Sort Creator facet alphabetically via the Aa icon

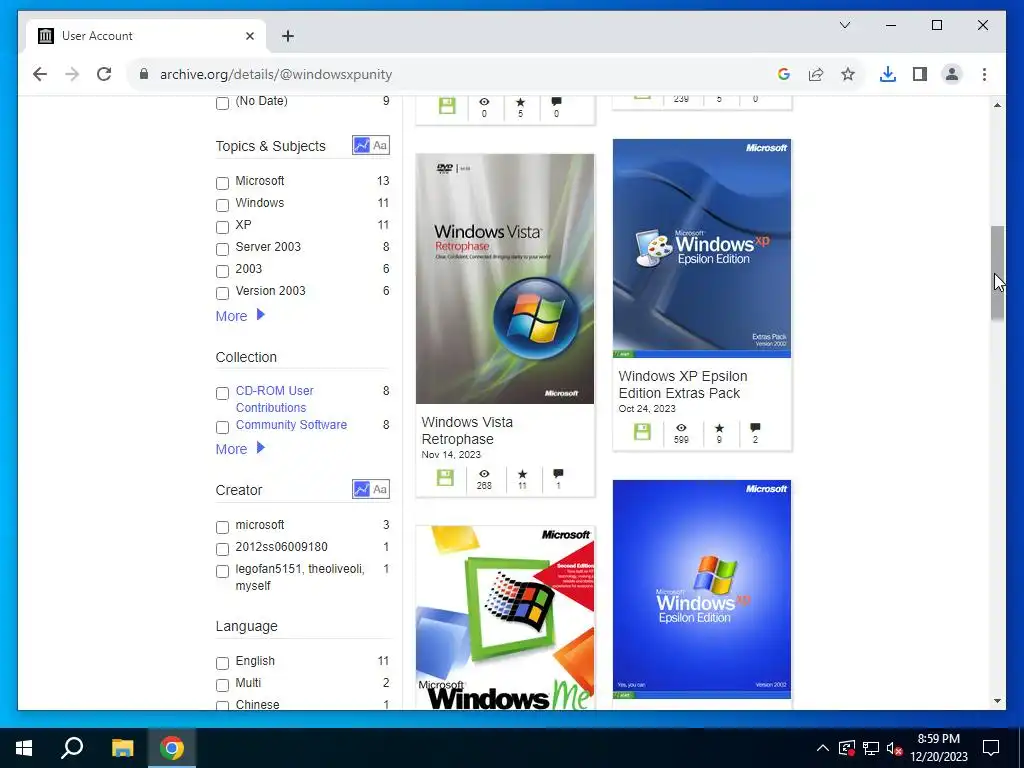click(x=380, y=489)
